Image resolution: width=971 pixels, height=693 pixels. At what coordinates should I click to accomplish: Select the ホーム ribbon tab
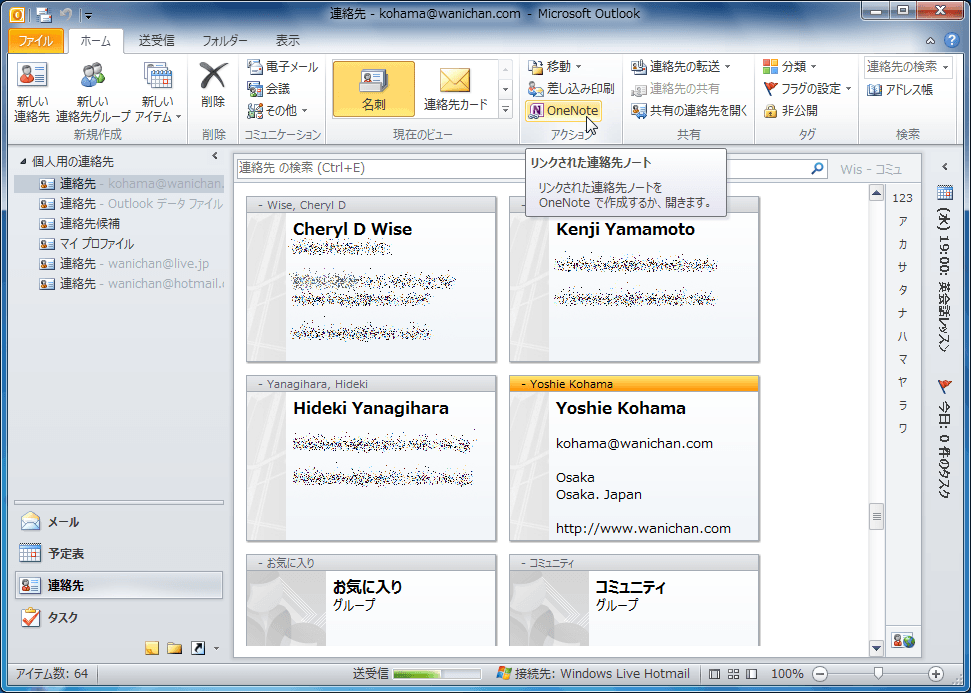click(95, 41)
